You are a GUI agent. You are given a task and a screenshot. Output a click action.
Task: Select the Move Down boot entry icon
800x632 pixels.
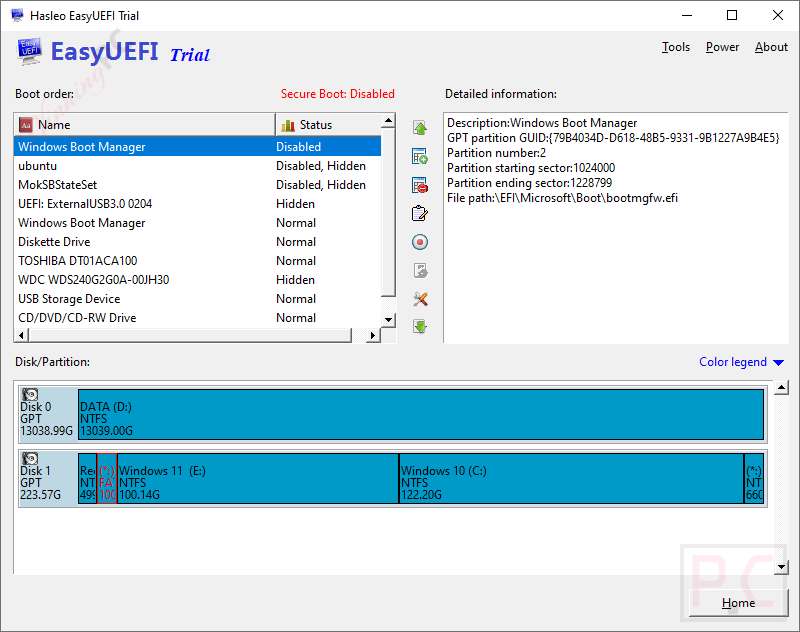click(x=420, y=326)
